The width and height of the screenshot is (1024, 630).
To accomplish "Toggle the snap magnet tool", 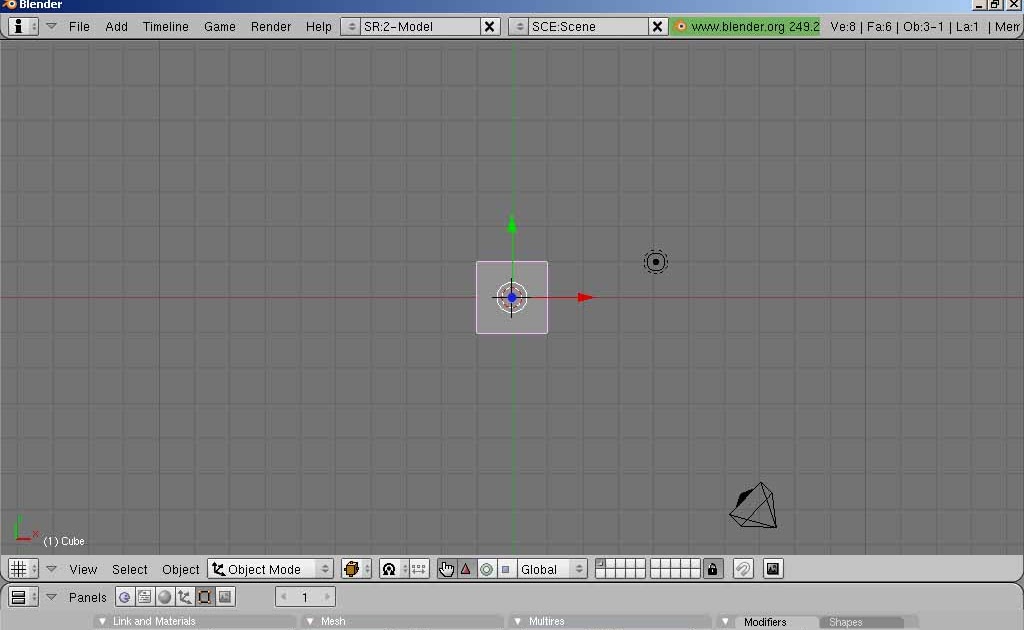I will tap(743, 568).
